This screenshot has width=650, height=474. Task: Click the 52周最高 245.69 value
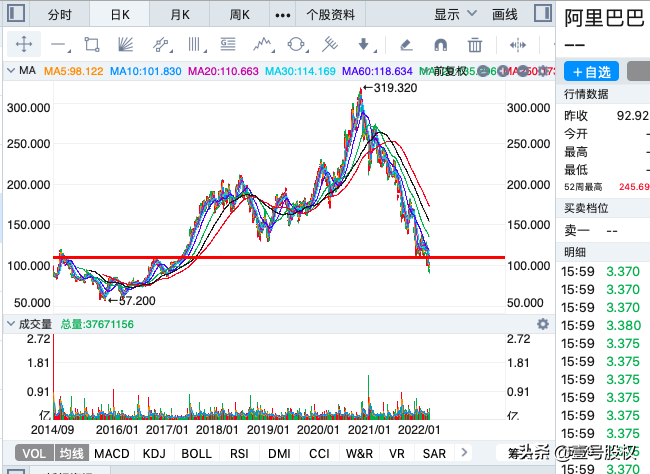pyautogui.click(x=634, y=187)
